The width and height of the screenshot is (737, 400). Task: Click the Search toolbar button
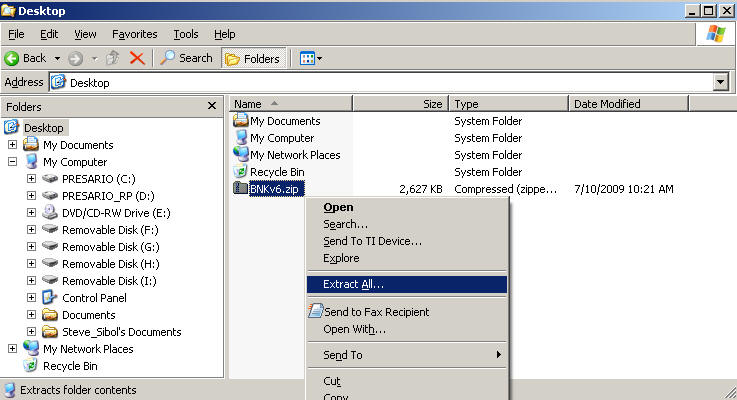pos(186,58)
